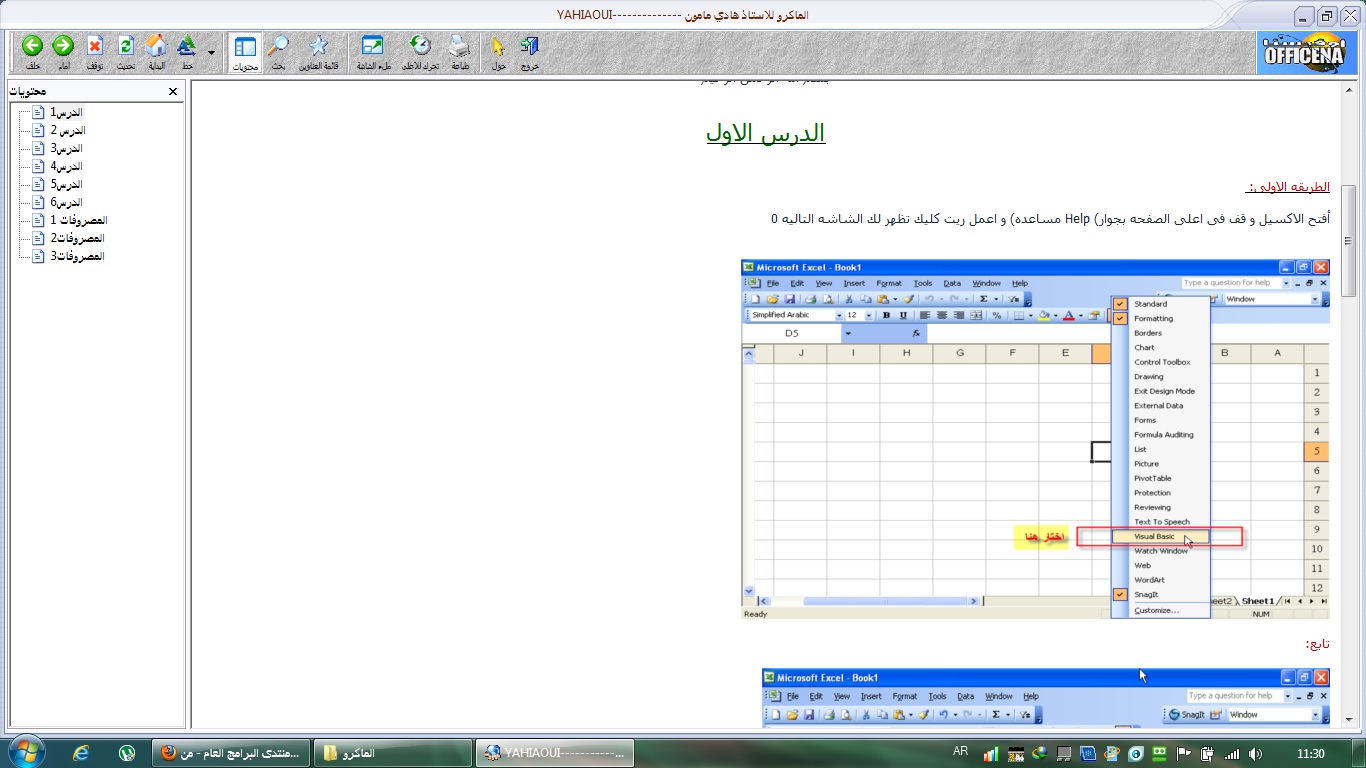The image size is (1366, 768).
Task: Go back with the خلف arrow button
Action: [x=32, y=52]
